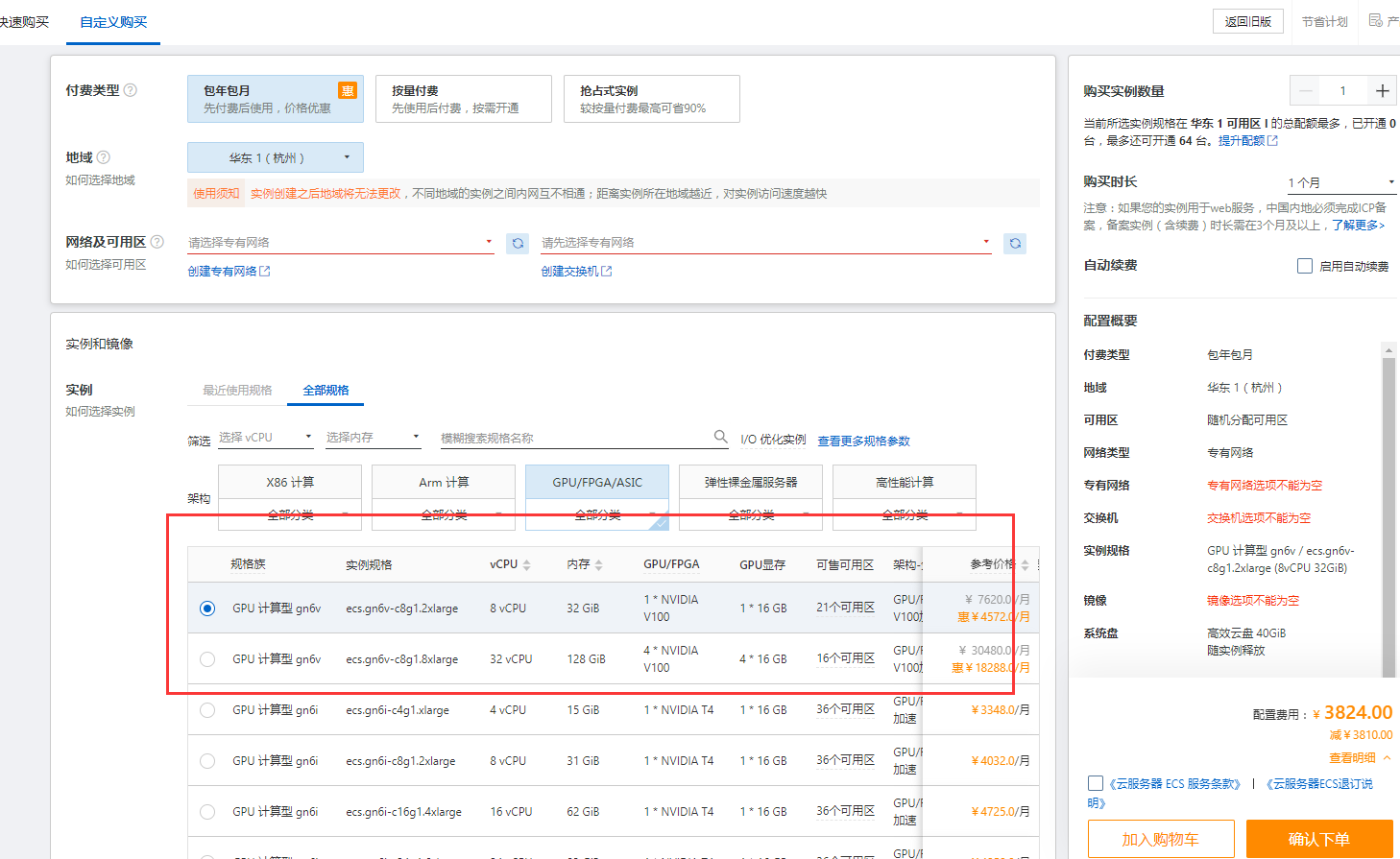This screenshot has height=859, width=1400.
Task: Open 购买时长 1个月 dropdown
Action: 1341,182
